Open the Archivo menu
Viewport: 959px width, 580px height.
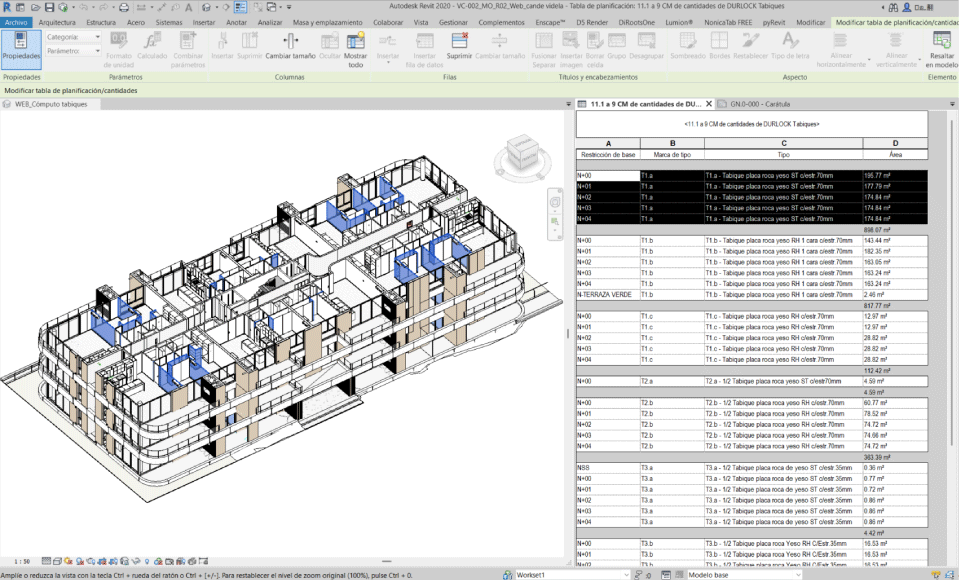[16, 22]
